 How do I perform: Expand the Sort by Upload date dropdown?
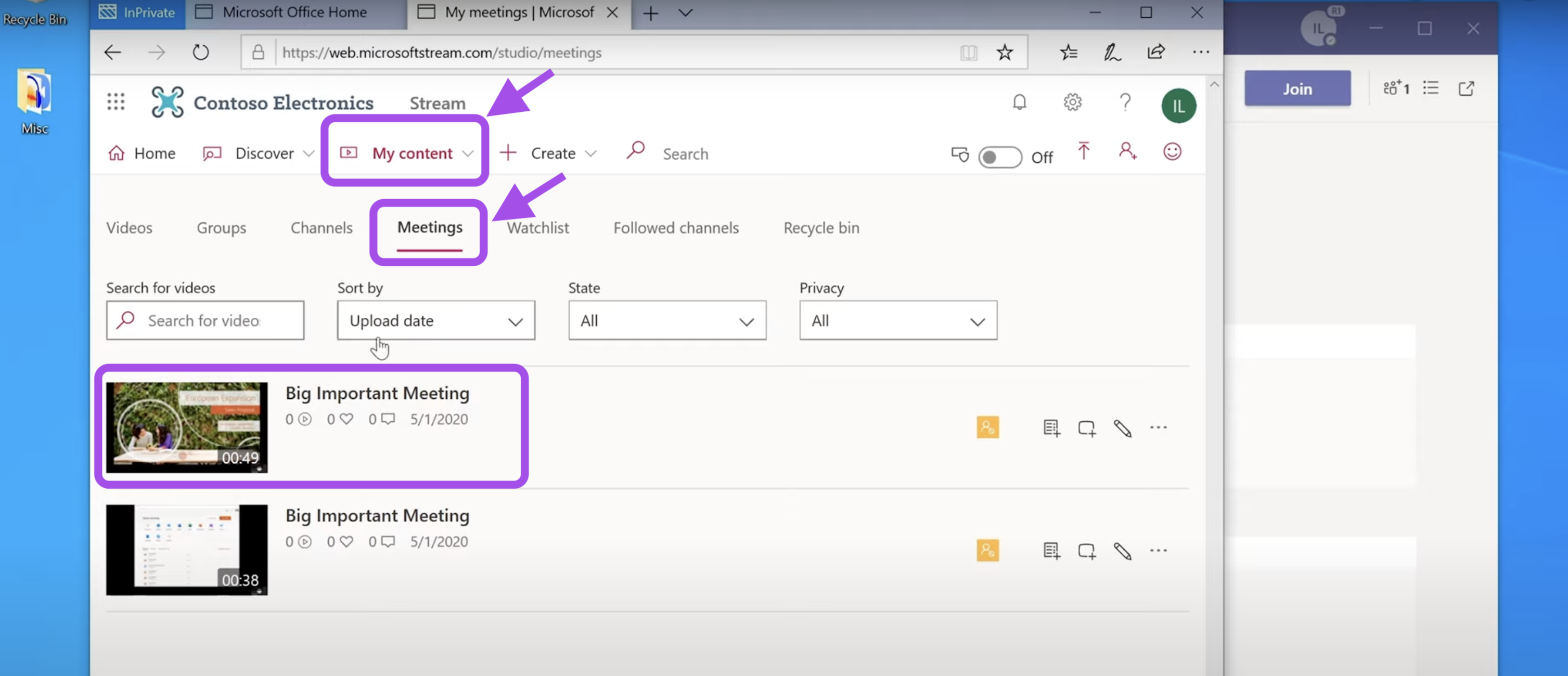(436, 321)
